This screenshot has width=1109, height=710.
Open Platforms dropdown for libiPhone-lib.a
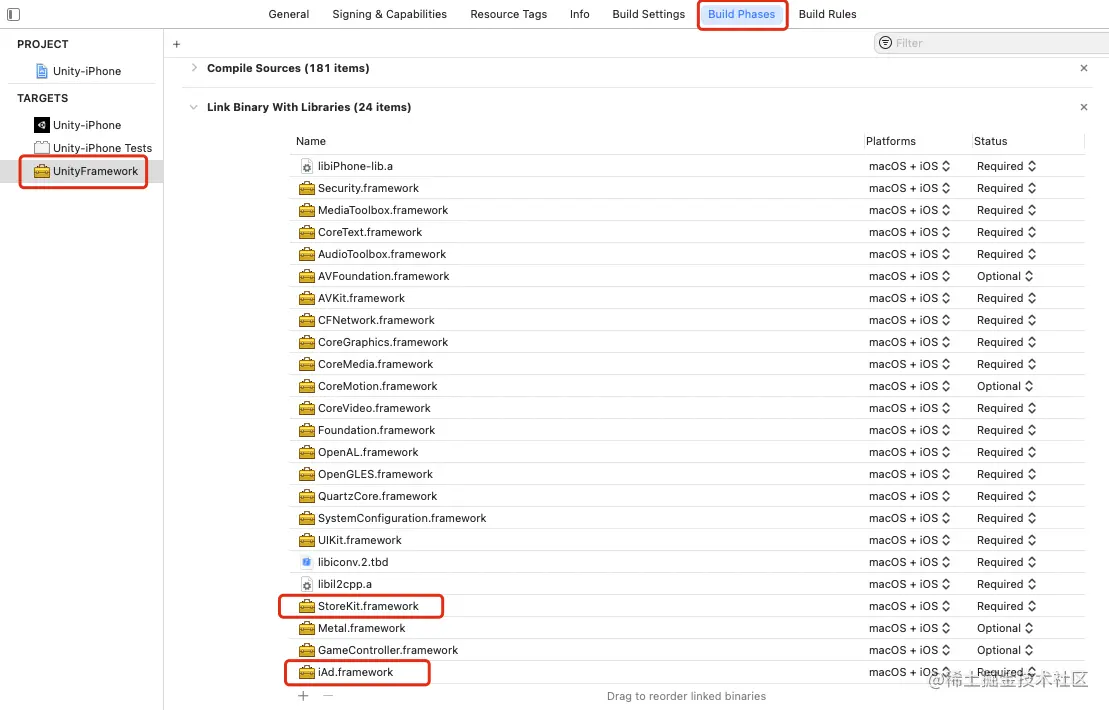(x=910, y=166)
